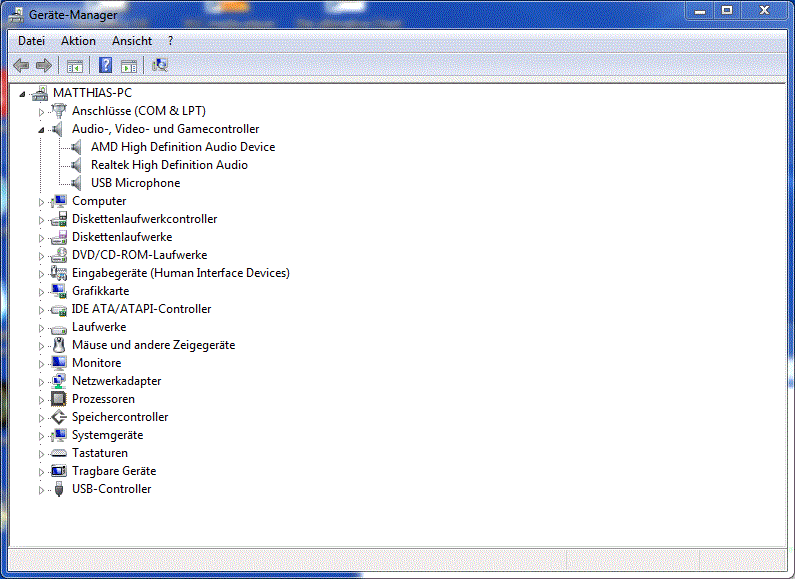Close the Geräte-Manager window

[x=765, y=10]
